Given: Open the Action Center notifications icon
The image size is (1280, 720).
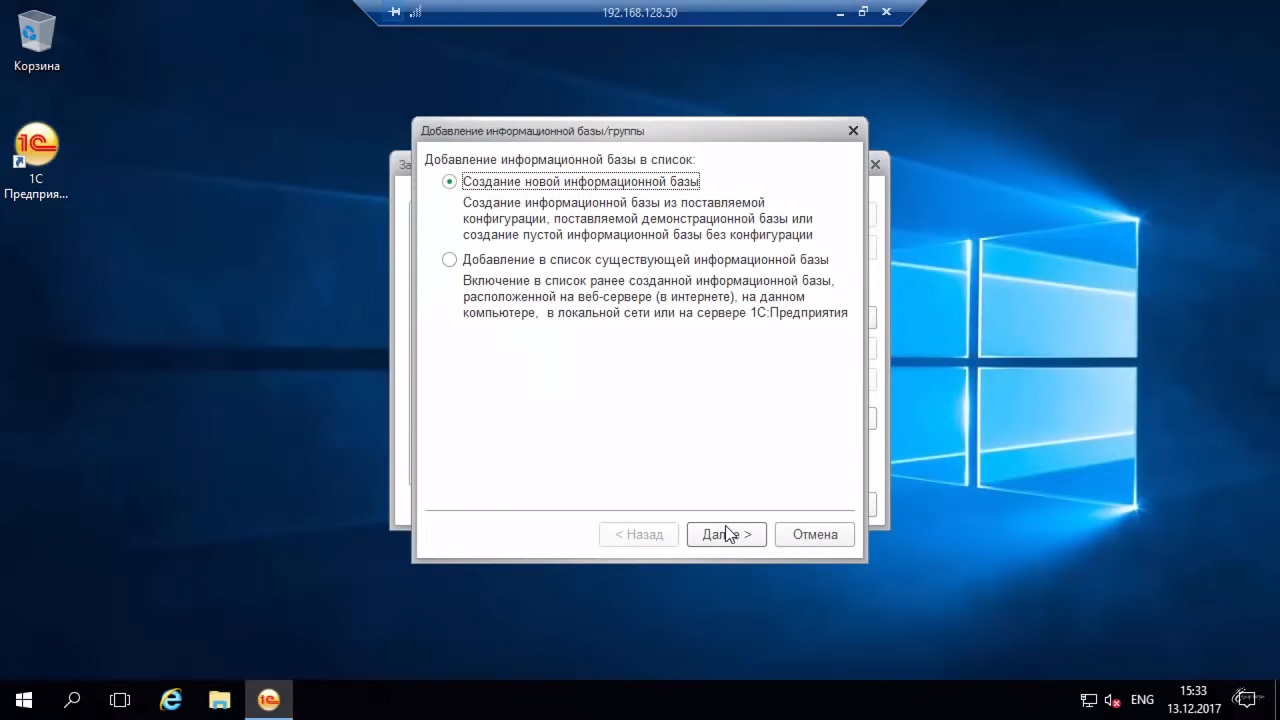Looking at the screenshot, I should coord(1245,700).
